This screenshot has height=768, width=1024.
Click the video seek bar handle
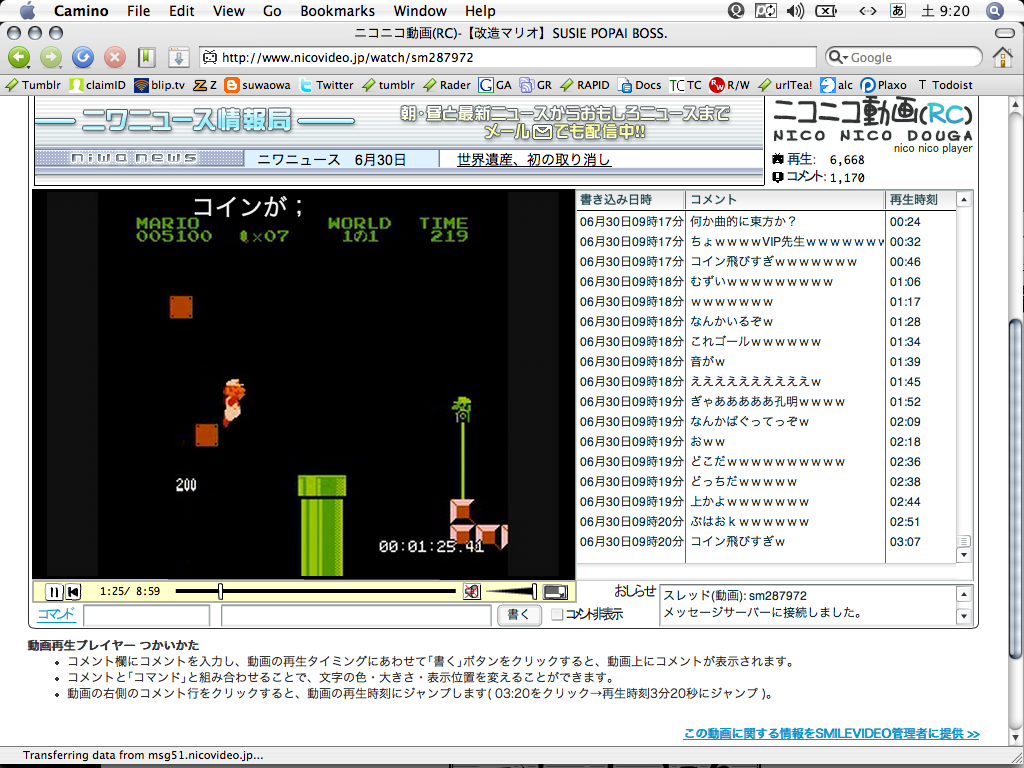point(221,592)
